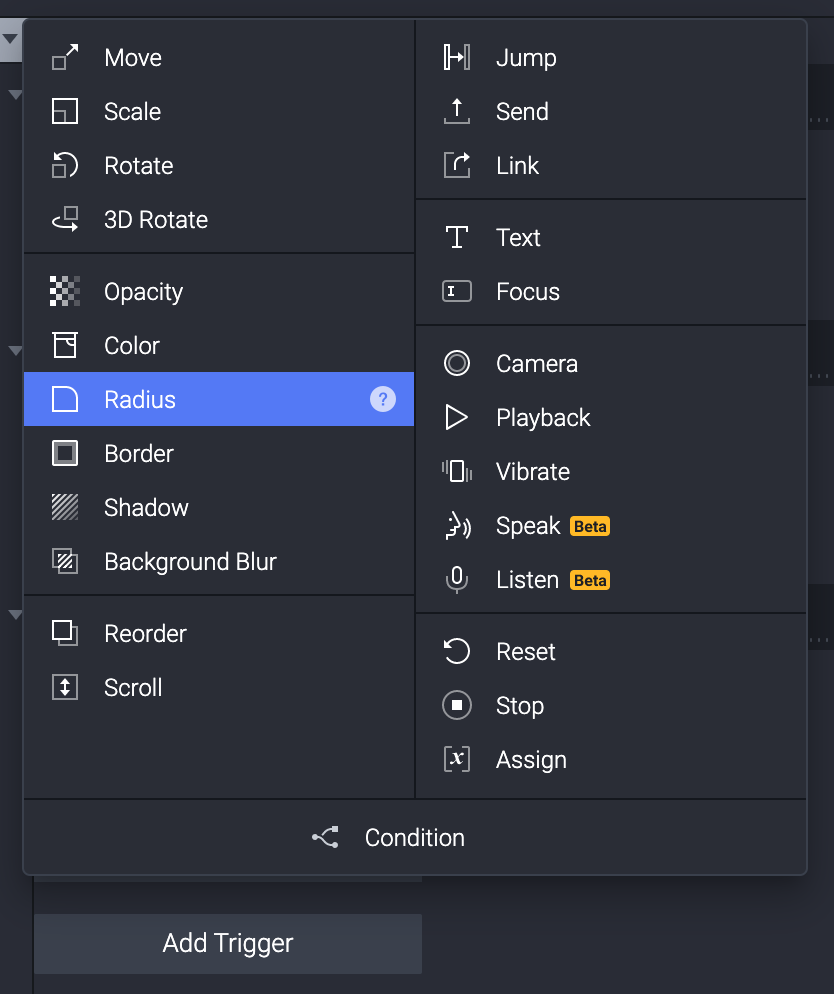Click the Background Blur icon

tap(65, 562)
